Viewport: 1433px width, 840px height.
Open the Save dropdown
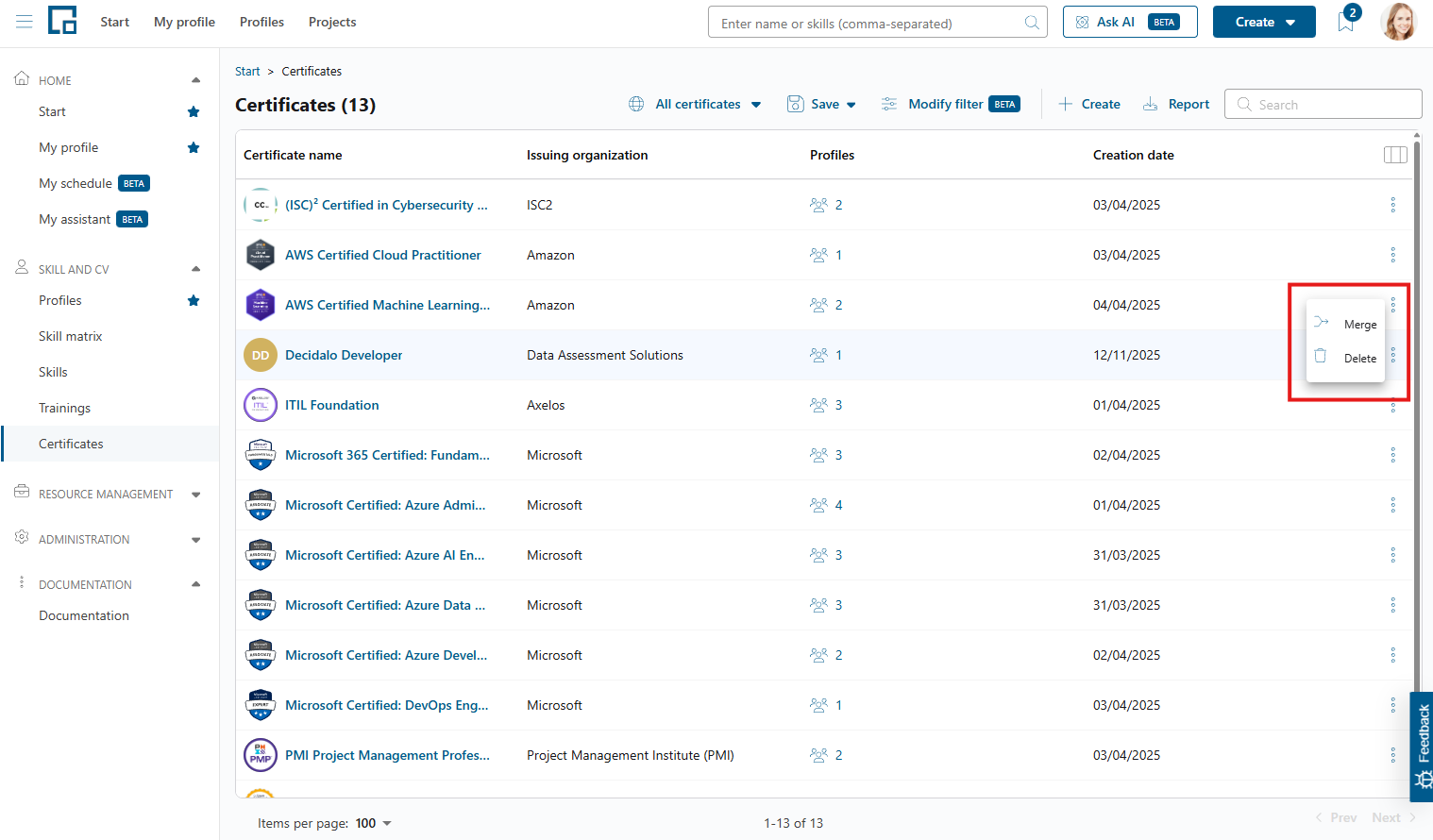(821, 104)
